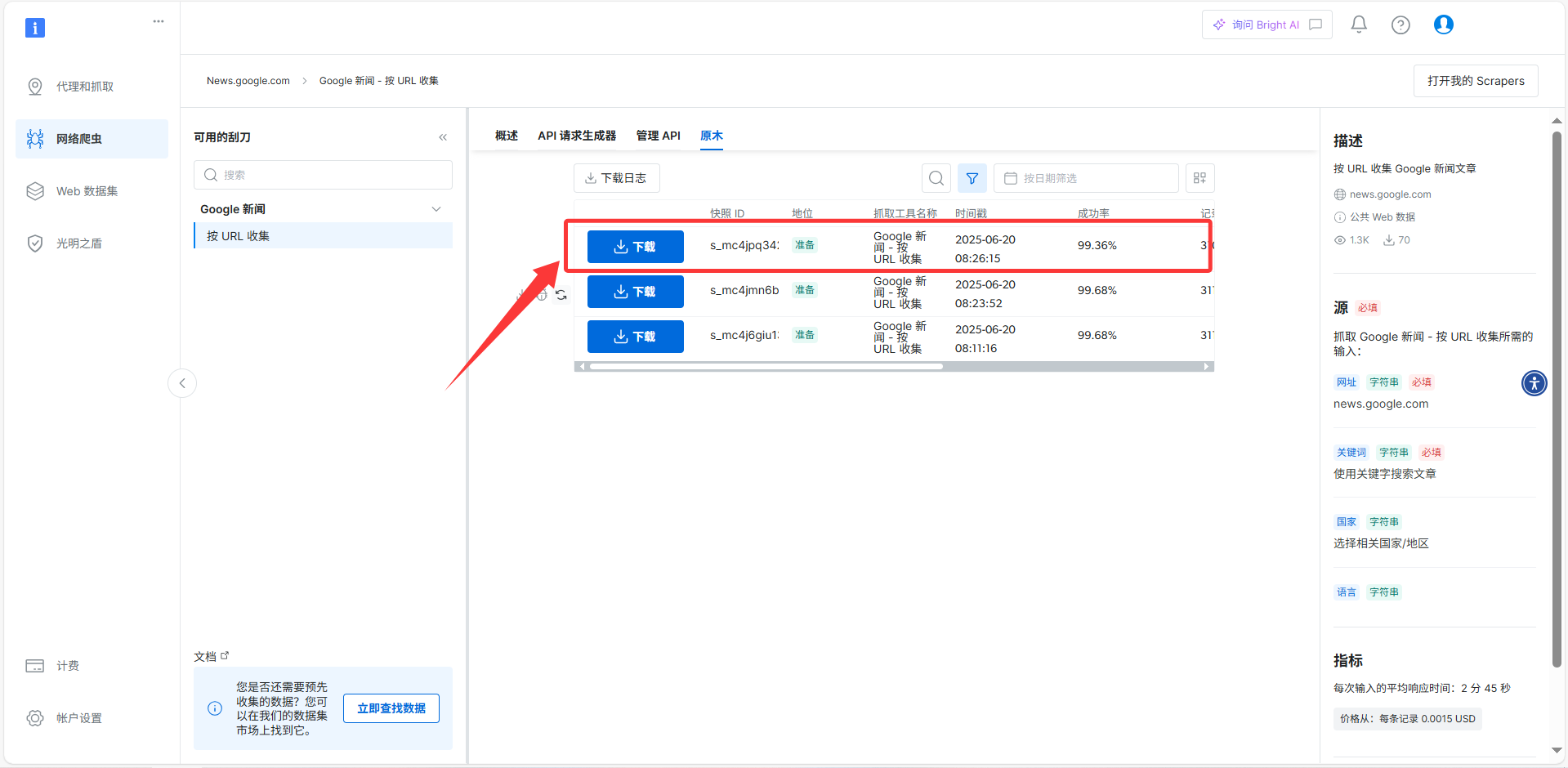Click the 立即查找数据 button
Viewport: 1568px width, 768px height.
coord(391,708)
